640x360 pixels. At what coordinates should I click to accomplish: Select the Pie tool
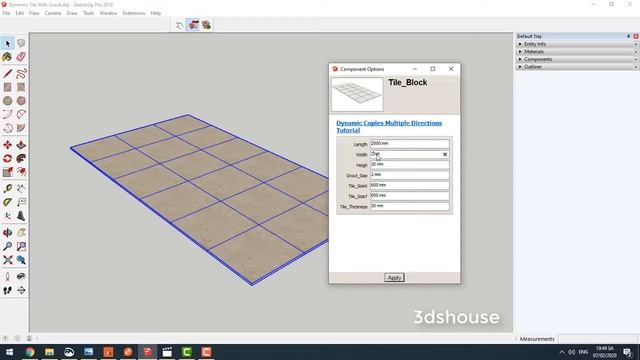[21, 128]
